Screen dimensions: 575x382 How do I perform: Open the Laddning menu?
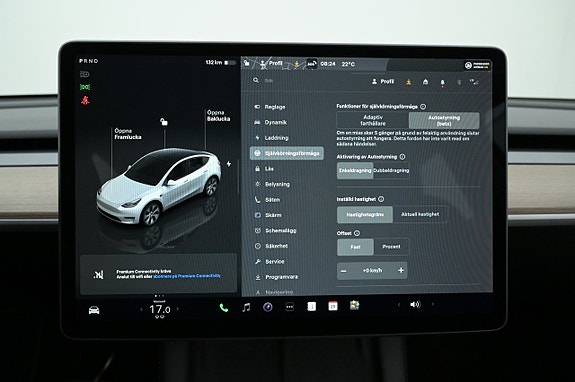click(271, 138)
